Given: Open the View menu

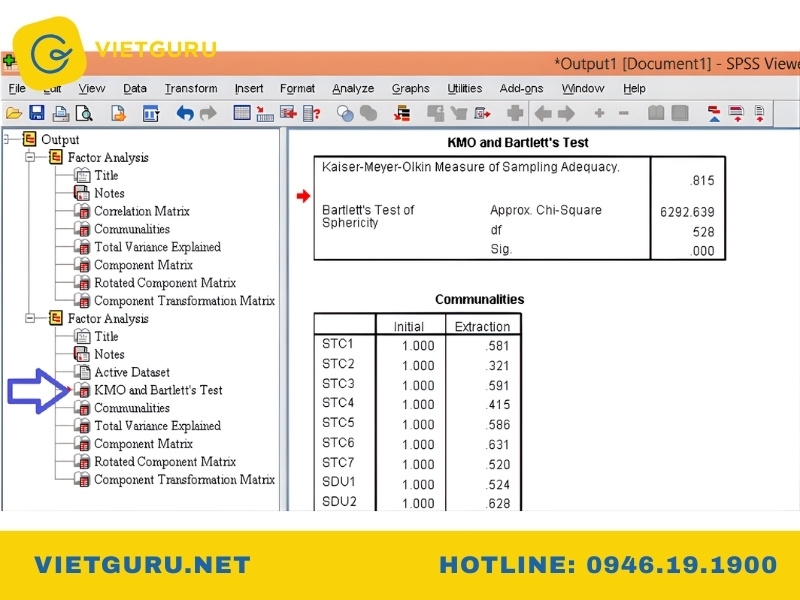Looking at the screenshot, I should [x=92, y=88].
